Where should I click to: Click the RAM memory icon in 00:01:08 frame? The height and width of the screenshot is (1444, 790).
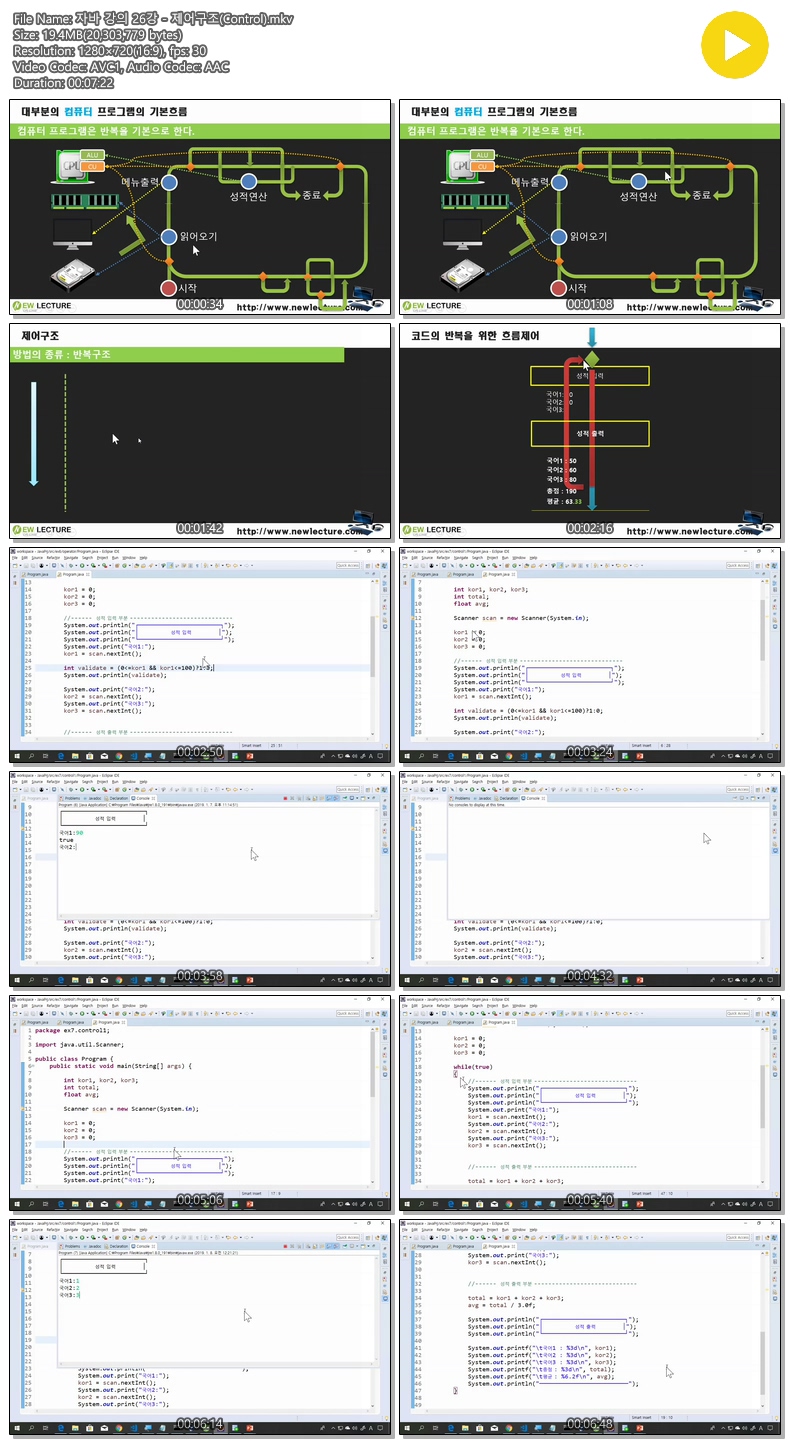click(x=475, y=199)
